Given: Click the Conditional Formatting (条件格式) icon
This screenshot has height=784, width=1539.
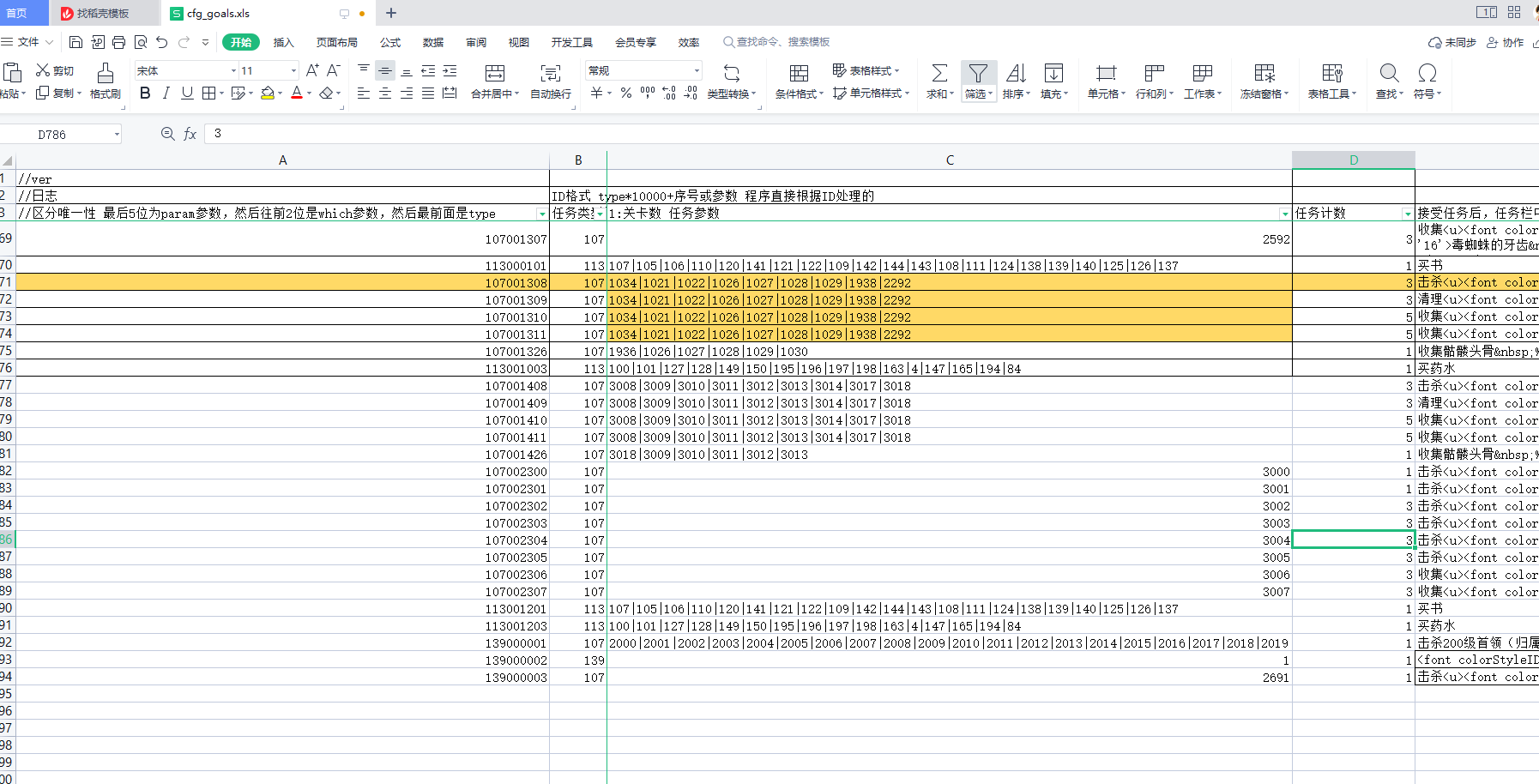Looking at the screenshot, I should 799,73.
